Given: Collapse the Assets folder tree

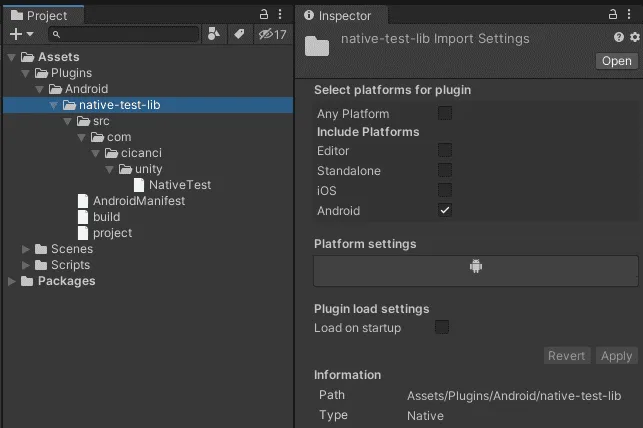Looking at the screenshot, I should click(x=12, y=57).
